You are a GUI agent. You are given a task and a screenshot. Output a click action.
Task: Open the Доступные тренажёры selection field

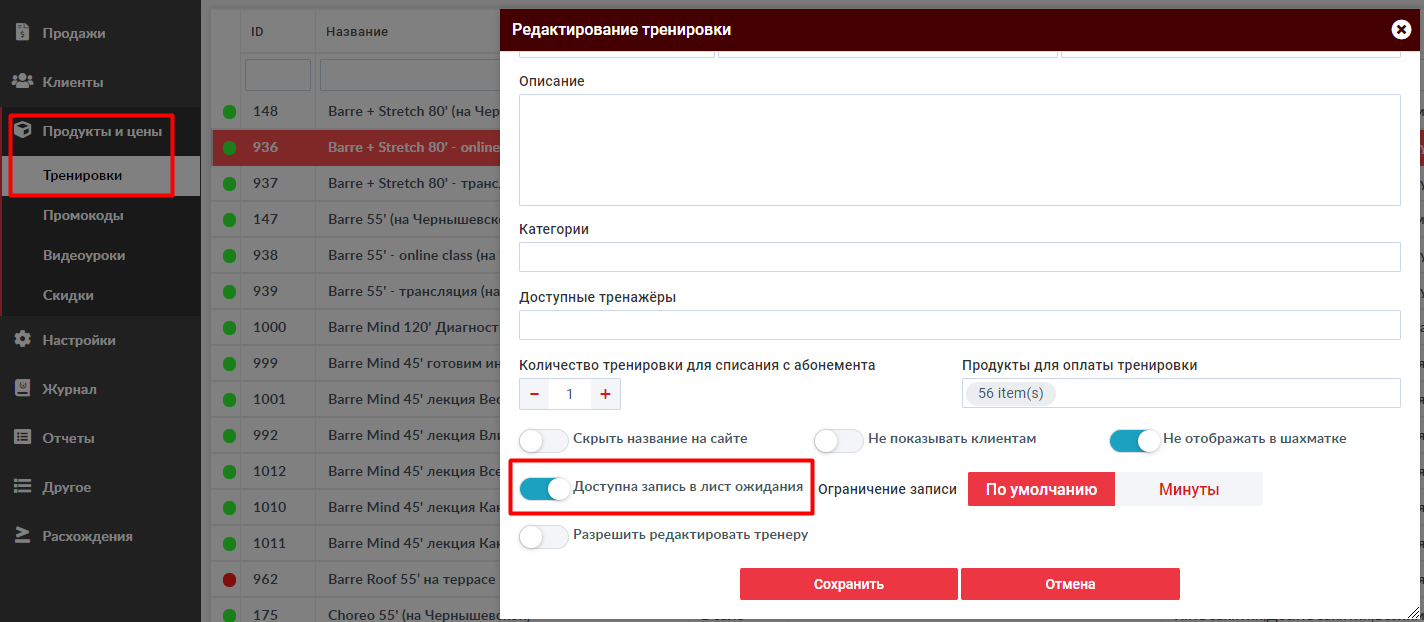[x=958, y=325]
